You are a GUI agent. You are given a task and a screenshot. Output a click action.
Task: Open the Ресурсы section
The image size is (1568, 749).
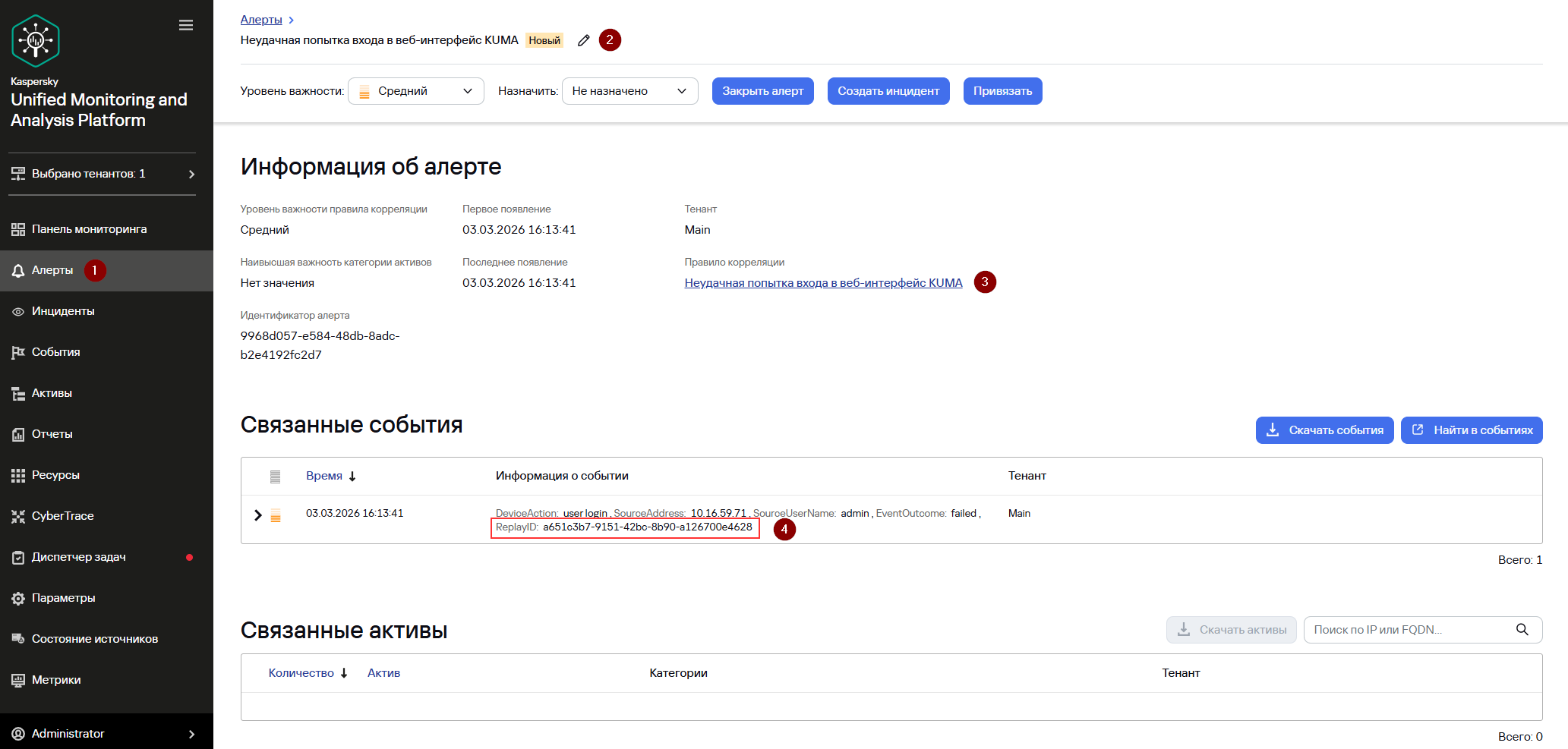(x=106, y=475)
